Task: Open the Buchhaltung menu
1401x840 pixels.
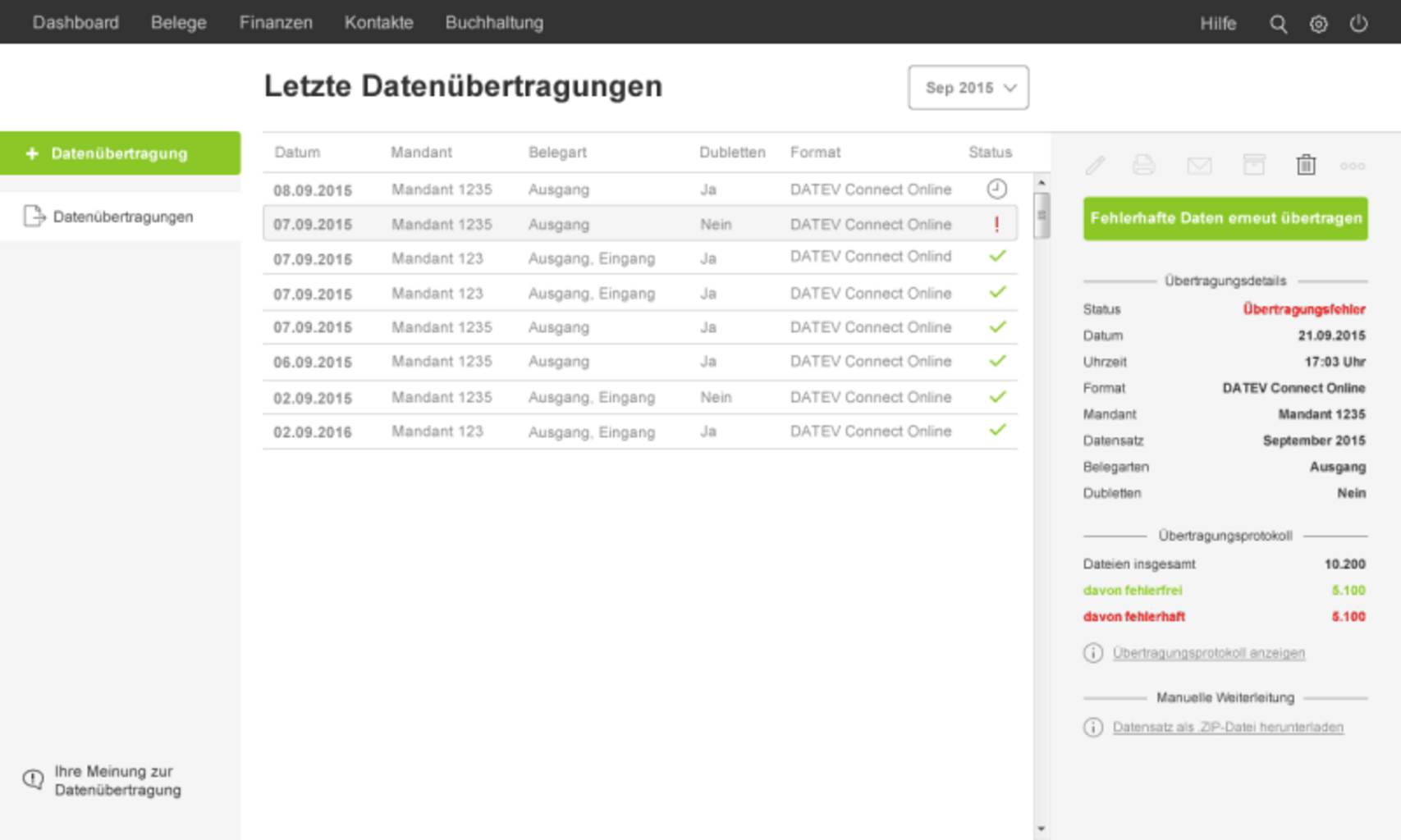Action: (x=494, y=23)
